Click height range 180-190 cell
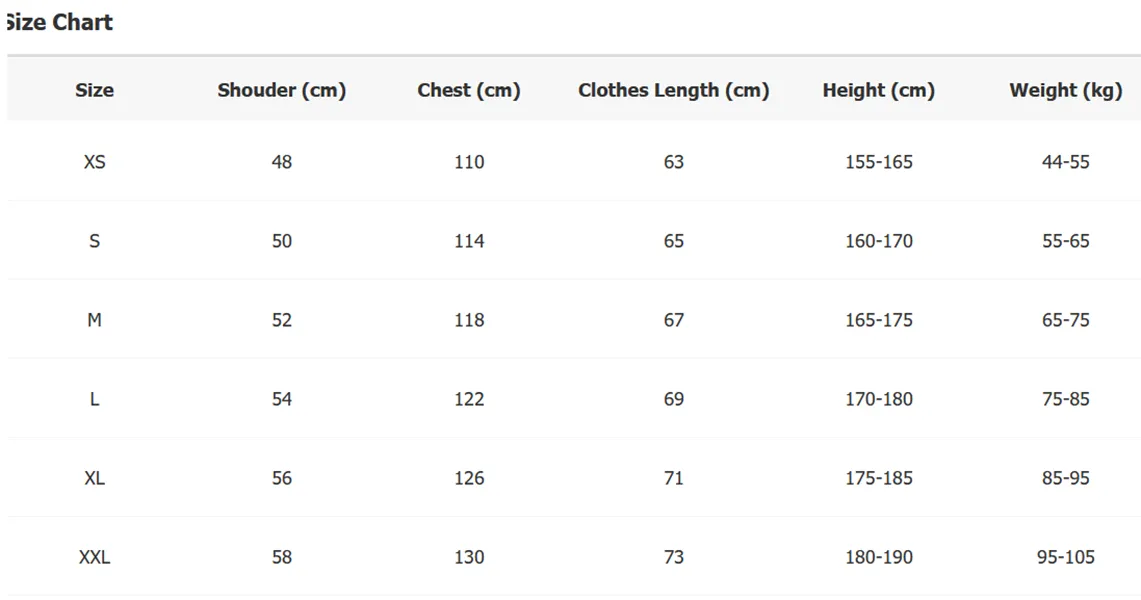The height and width of the screenshot is (600, 1141). 878,557
